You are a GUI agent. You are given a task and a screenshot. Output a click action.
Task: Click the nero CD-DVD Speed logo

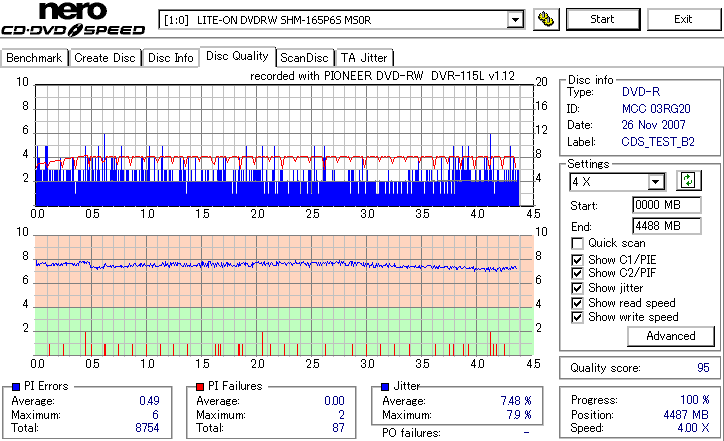click(x=73, y=19)
